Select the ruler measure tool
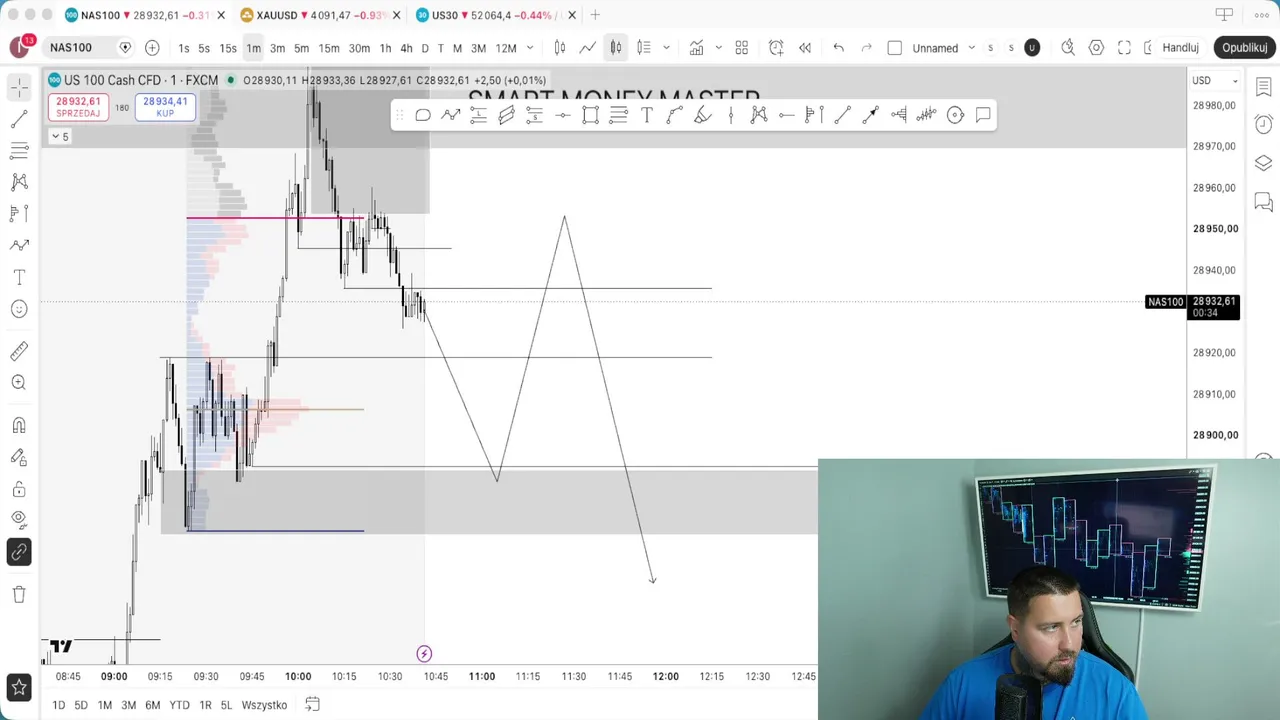The image size is (1280, 720). click(19, 351)
